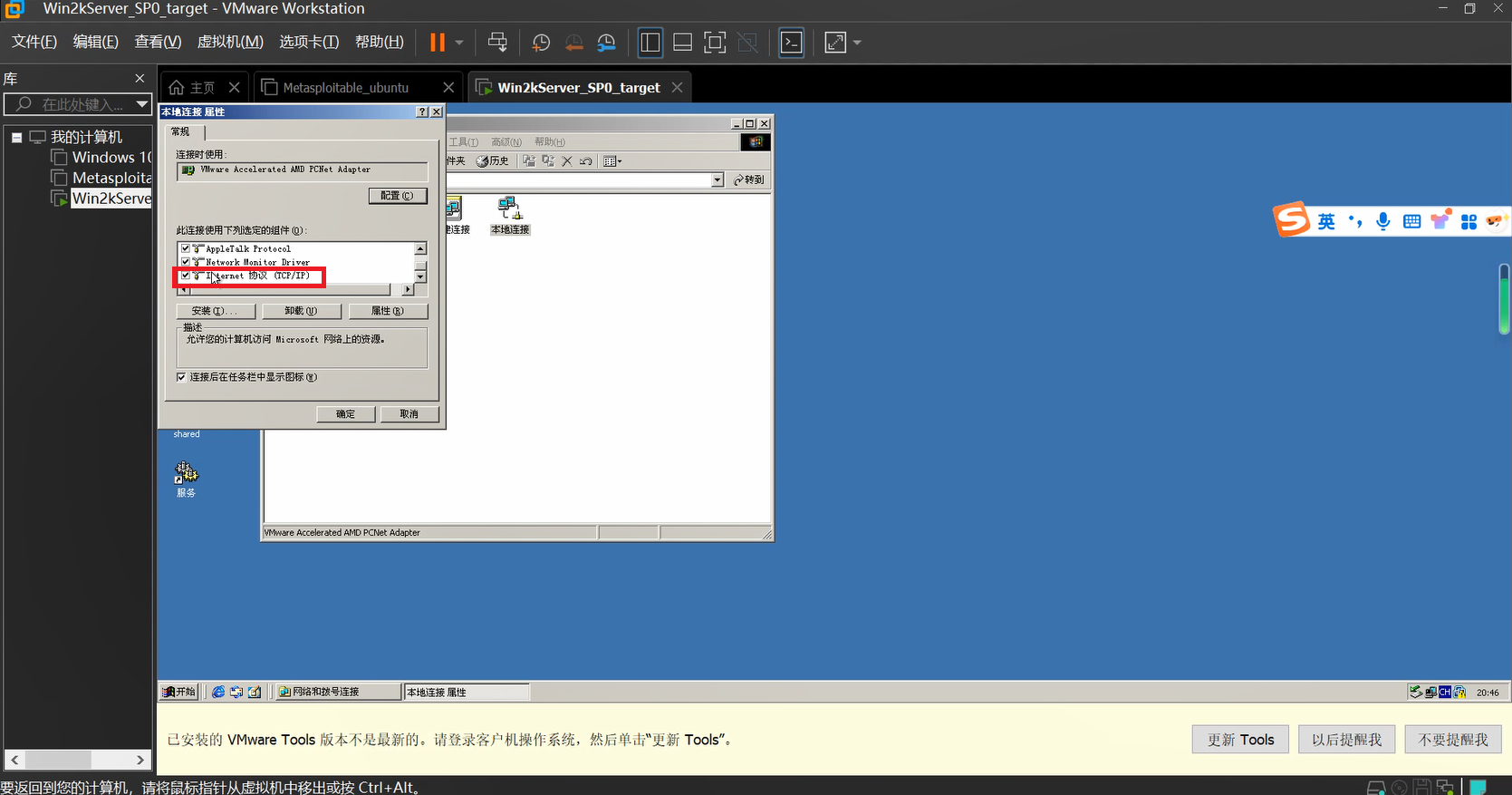The height and width of the screenshot is (795, 1512).
Task: Open the 文件(F) menu
Action: pos(34,42)
